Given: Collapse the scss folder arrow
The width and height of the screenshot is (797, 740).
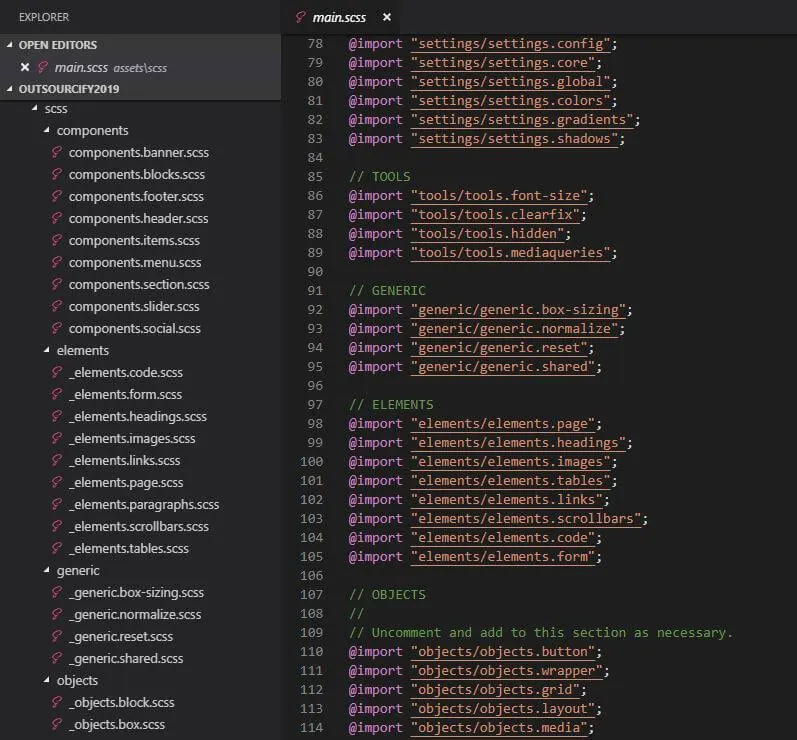Looking at the screenshot, I should [35, 108].
